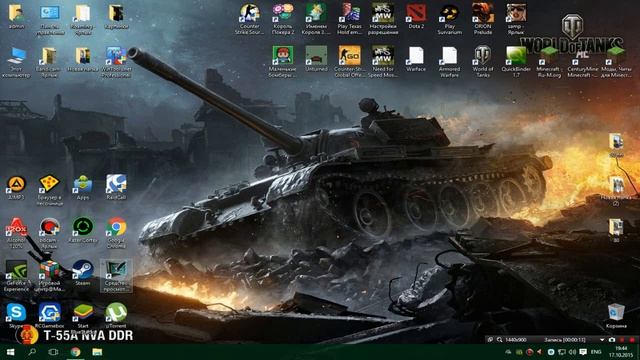Open the Counter-Strike Source shortcut
The image size is (640, 360).
[x=249, y=19]
